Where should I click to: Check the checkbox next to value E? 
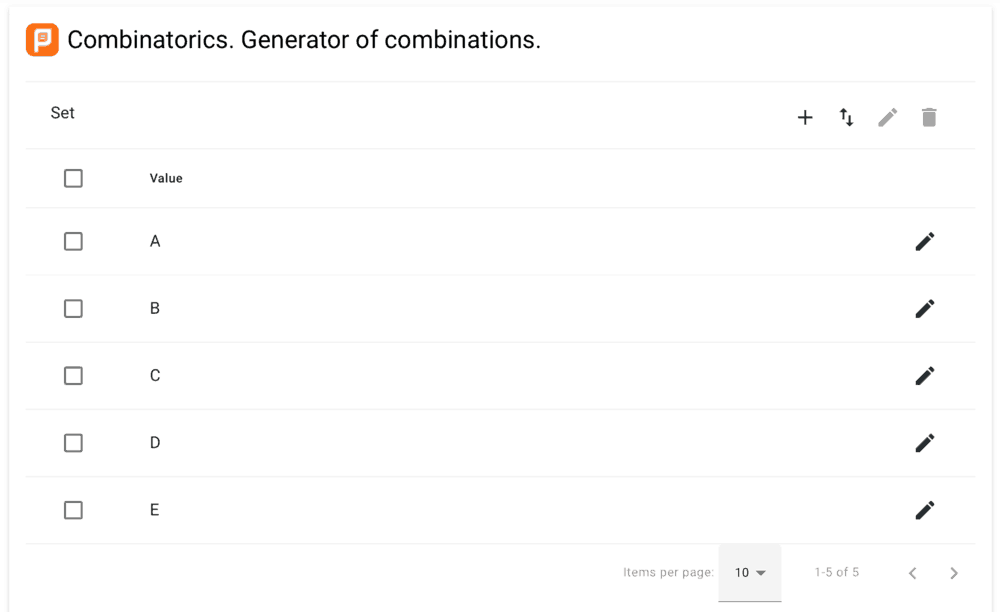point(73,509)
